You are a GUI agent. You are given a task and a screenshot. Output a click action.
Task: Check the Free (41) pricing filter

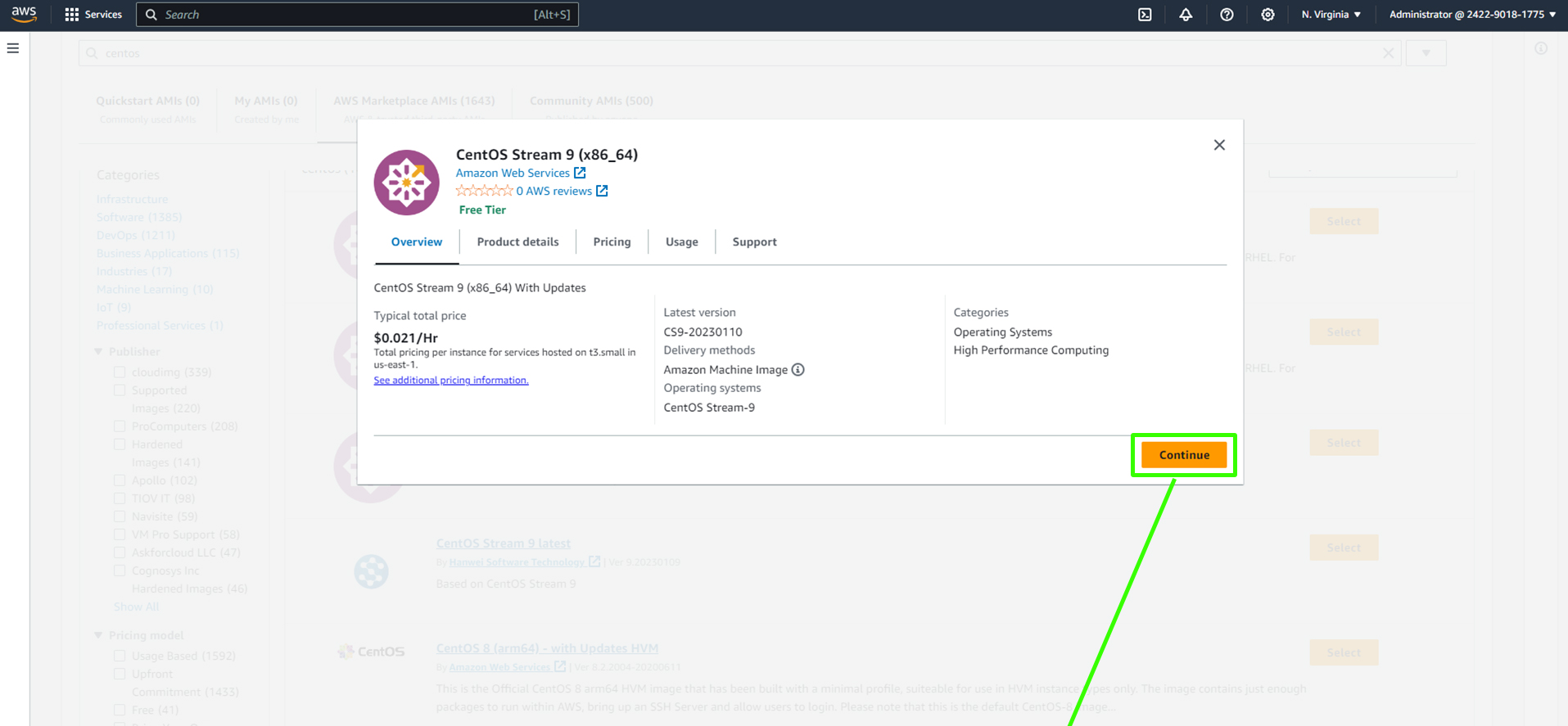[x=120, y=710]
